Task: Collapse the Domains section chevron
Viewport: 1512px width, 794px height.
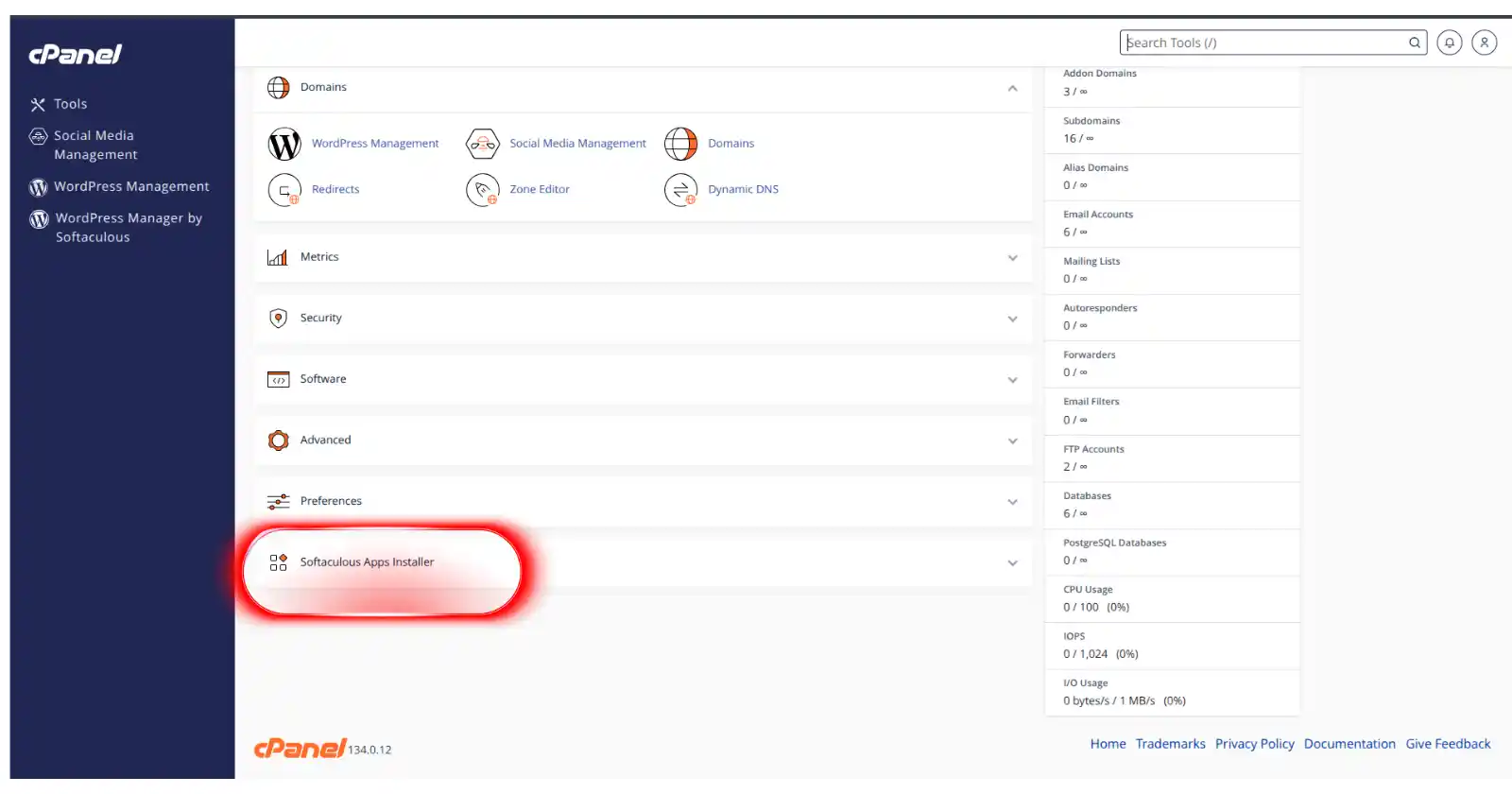Action: [x=1012, y=88]
